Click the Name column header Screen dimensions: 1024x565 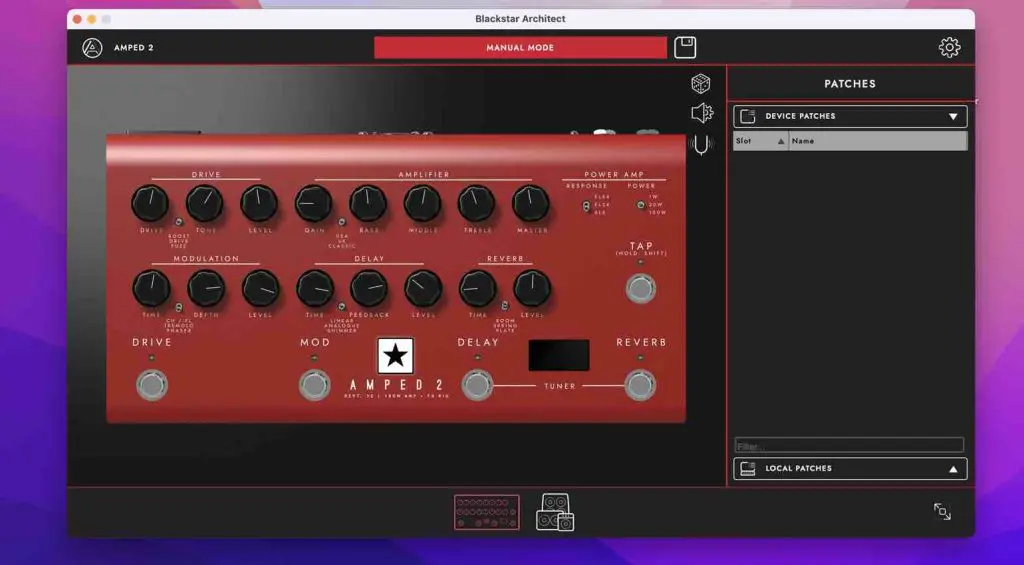(876, 141)
